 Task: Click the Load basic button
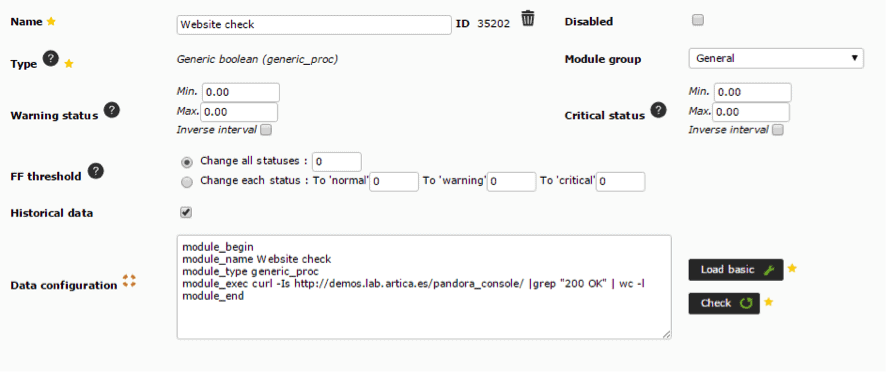point(736,270)
